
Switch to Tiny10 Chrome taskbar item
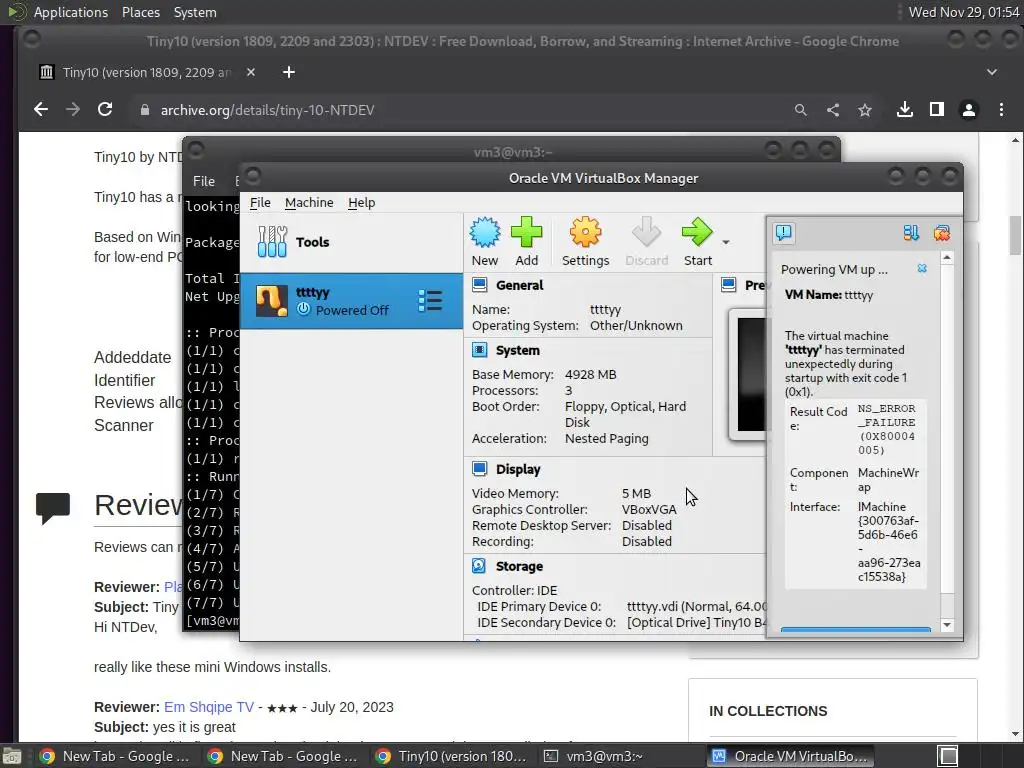[452, 756]
